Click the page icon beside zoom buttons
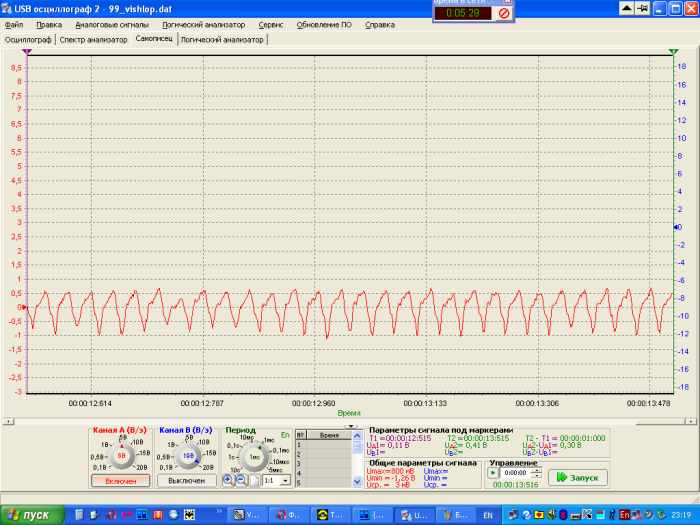Screen dimensions: 700x525 pyautogui.click(x=254, y=481)
